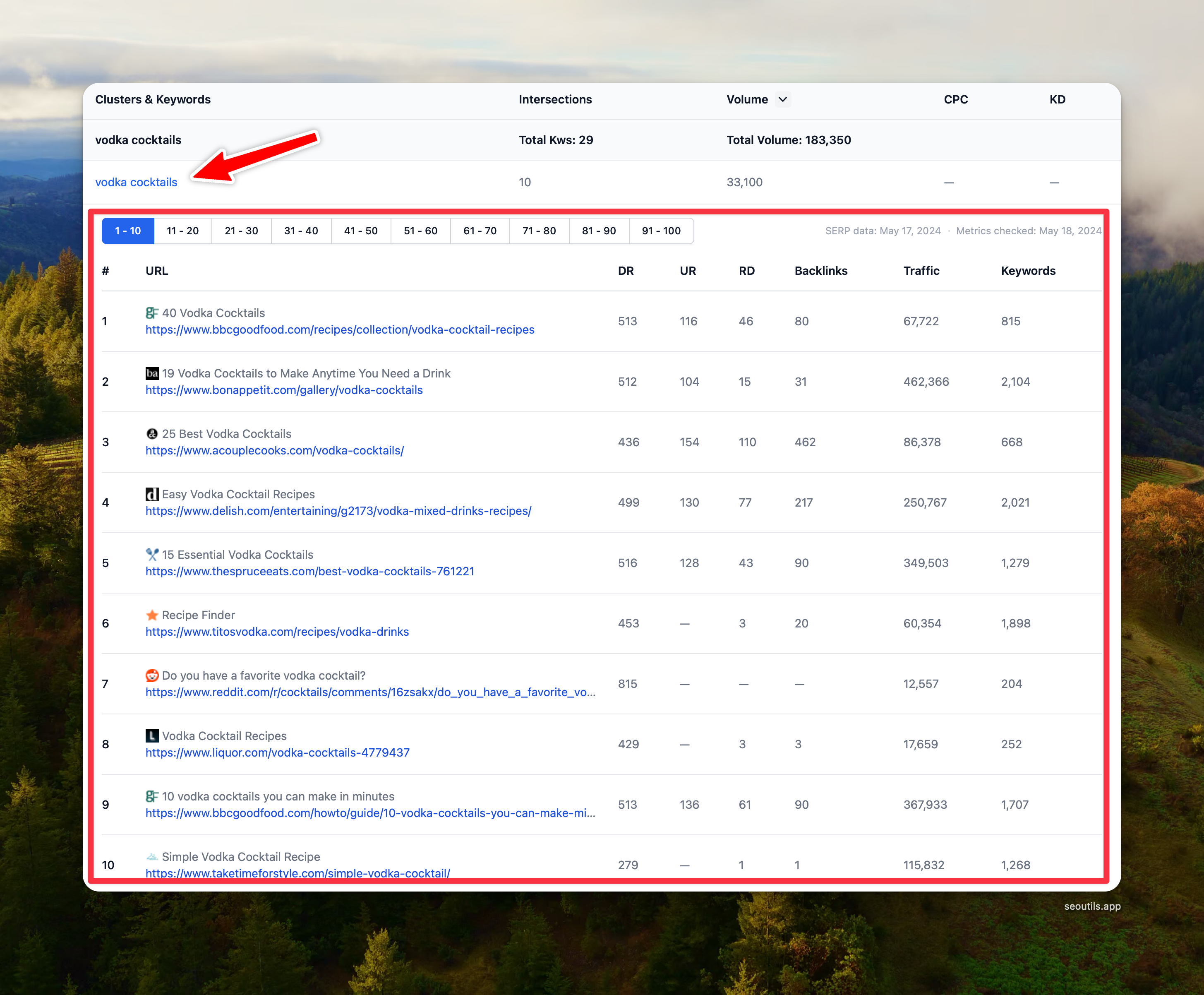Expand the vodka cocktails keyword row
1204x995 pixels.
(136, 182)
